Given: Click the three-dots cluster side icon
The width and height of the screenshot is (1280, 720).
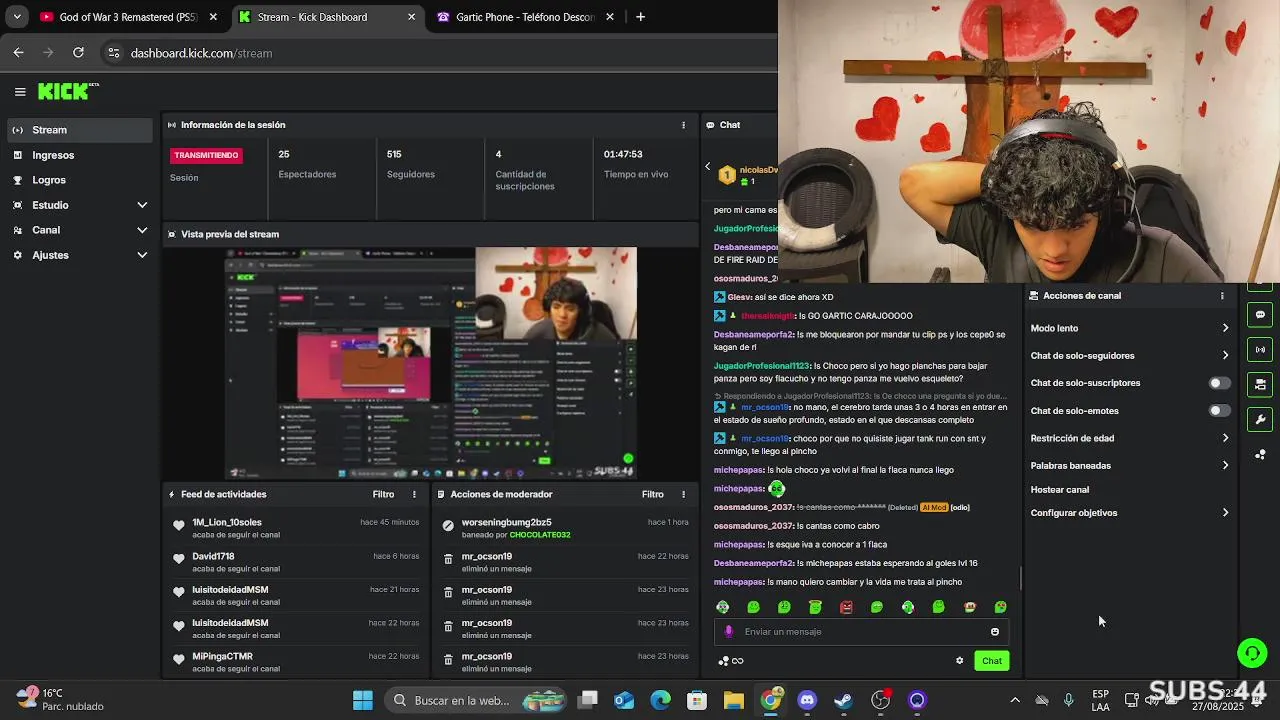Looking at the screenshot, I should pos(1260,454).
